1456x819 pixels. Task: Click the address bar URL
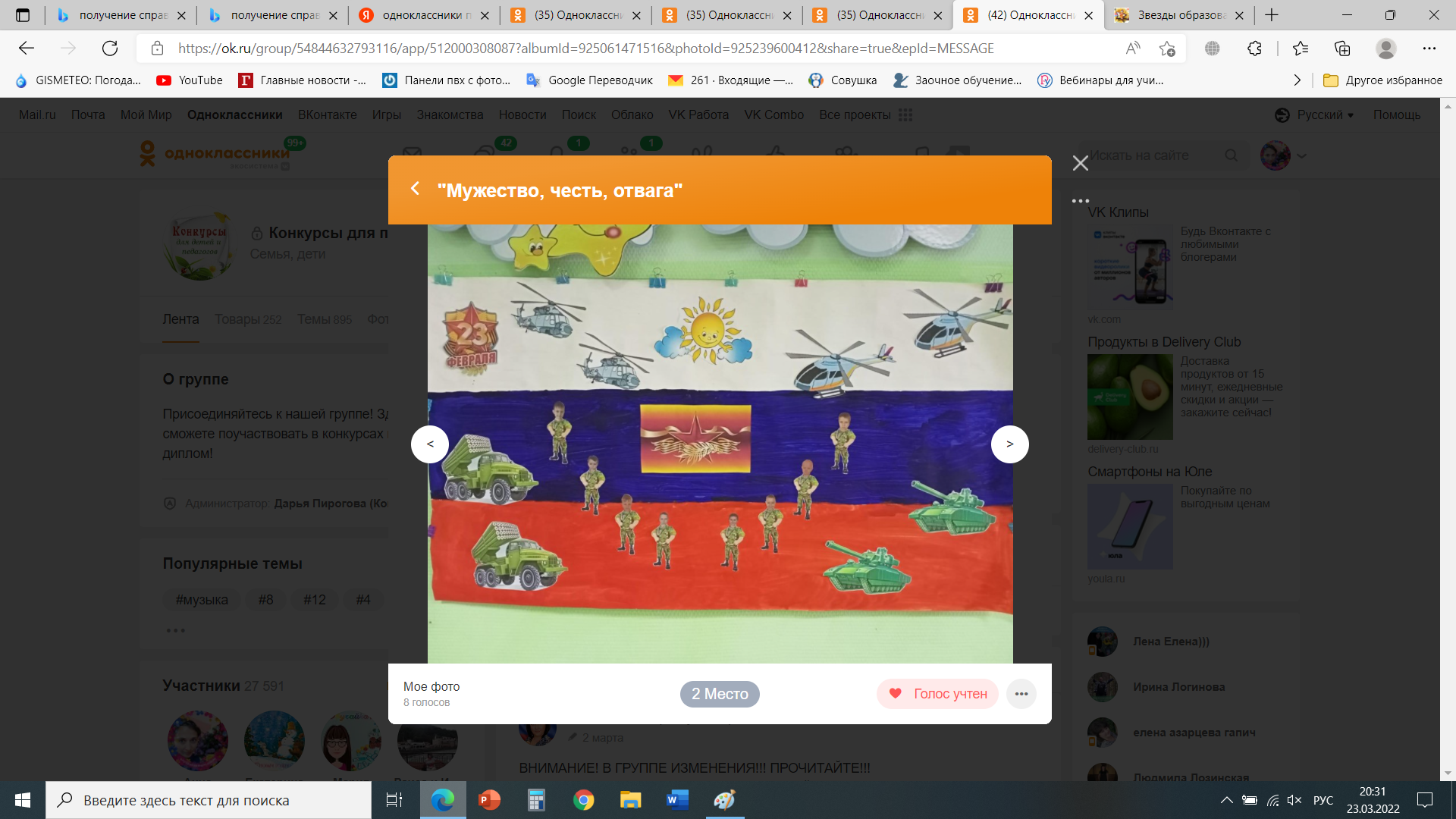pyautogui.click(x=585, y=49)
